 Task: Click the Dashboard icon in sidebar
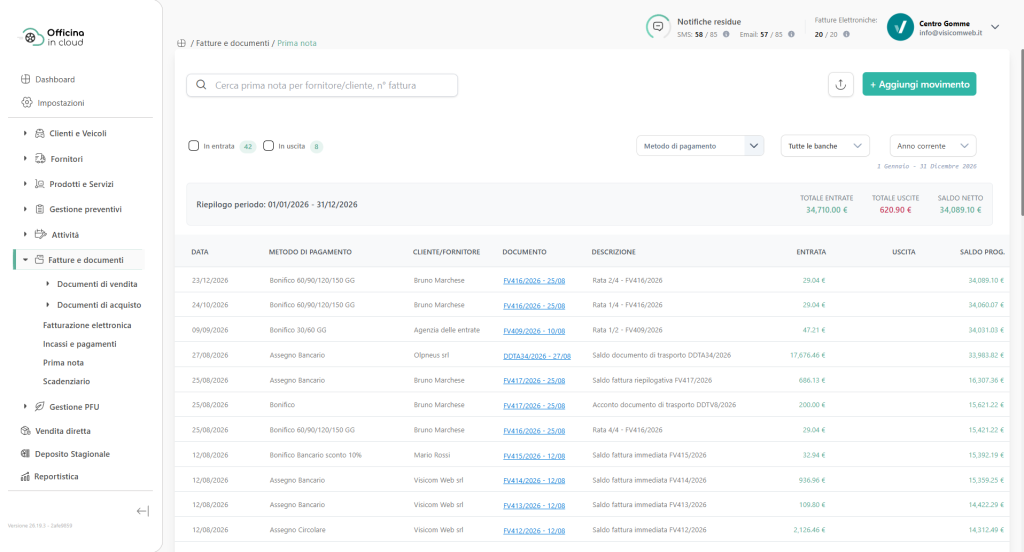(x=25, y=79)
